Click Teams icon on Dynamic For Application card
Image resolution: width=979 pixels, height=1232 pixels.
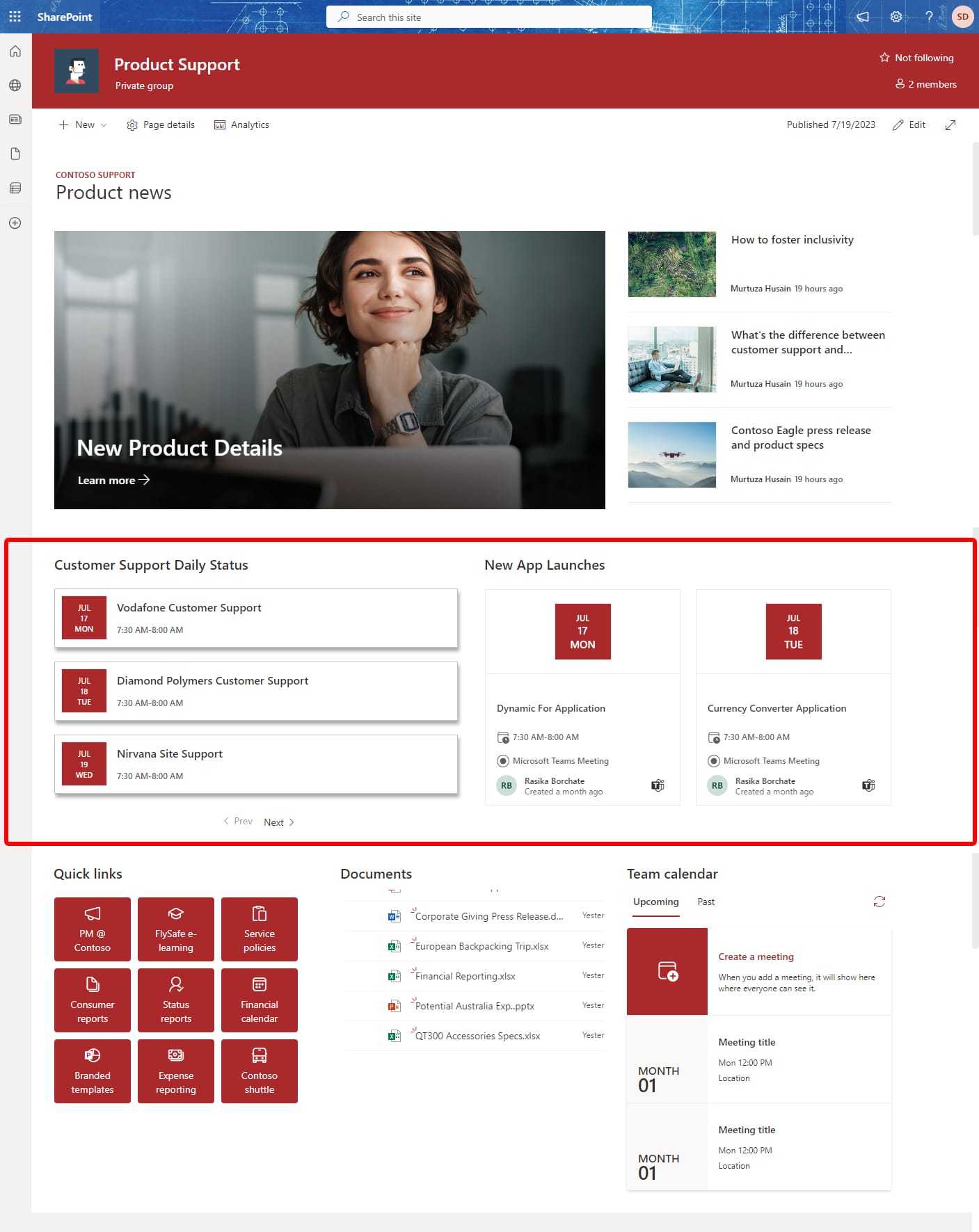[x=658, y=785]
